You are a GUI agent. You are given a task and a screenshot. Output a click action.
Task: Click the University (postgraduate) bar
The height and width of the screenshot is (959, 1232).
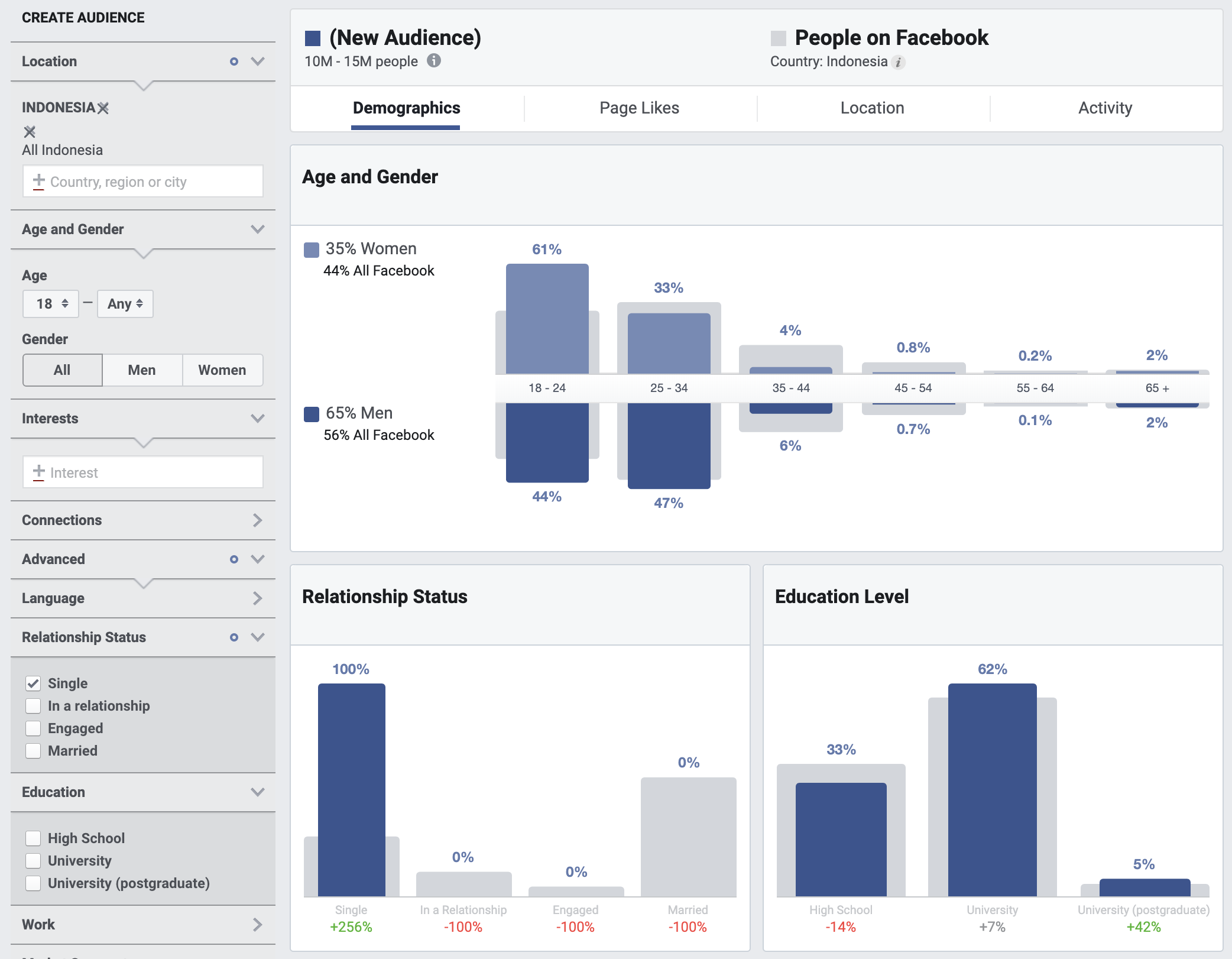[x=1145, y=887]
